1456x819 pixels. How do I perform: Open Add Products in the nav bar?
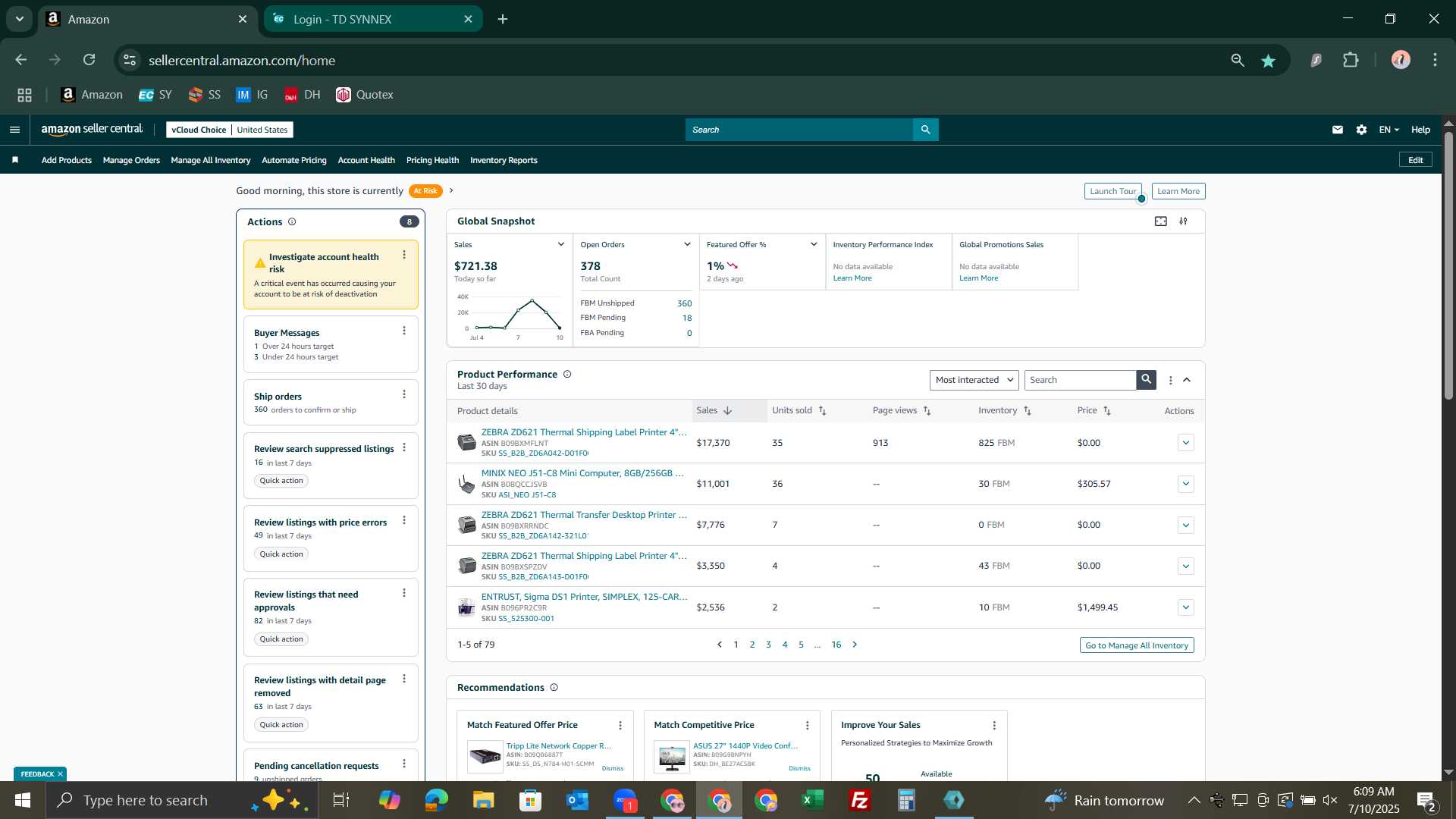[67, 160]
